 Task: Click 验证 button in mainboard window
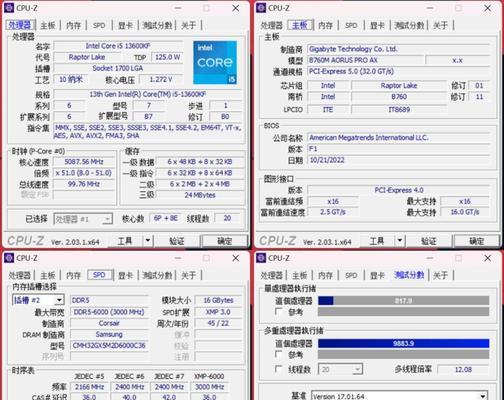[429, 240]
